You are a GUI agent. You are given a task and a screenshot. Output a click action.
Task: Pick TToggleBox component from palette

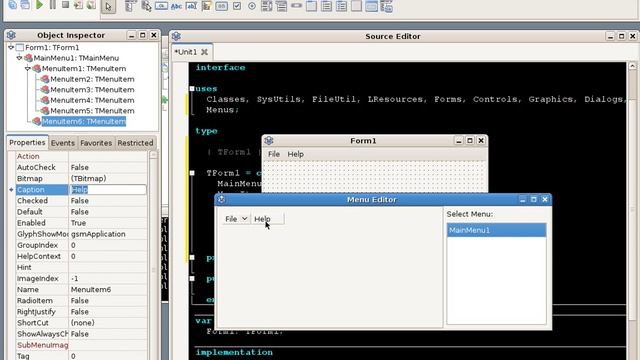pos(222,6)
